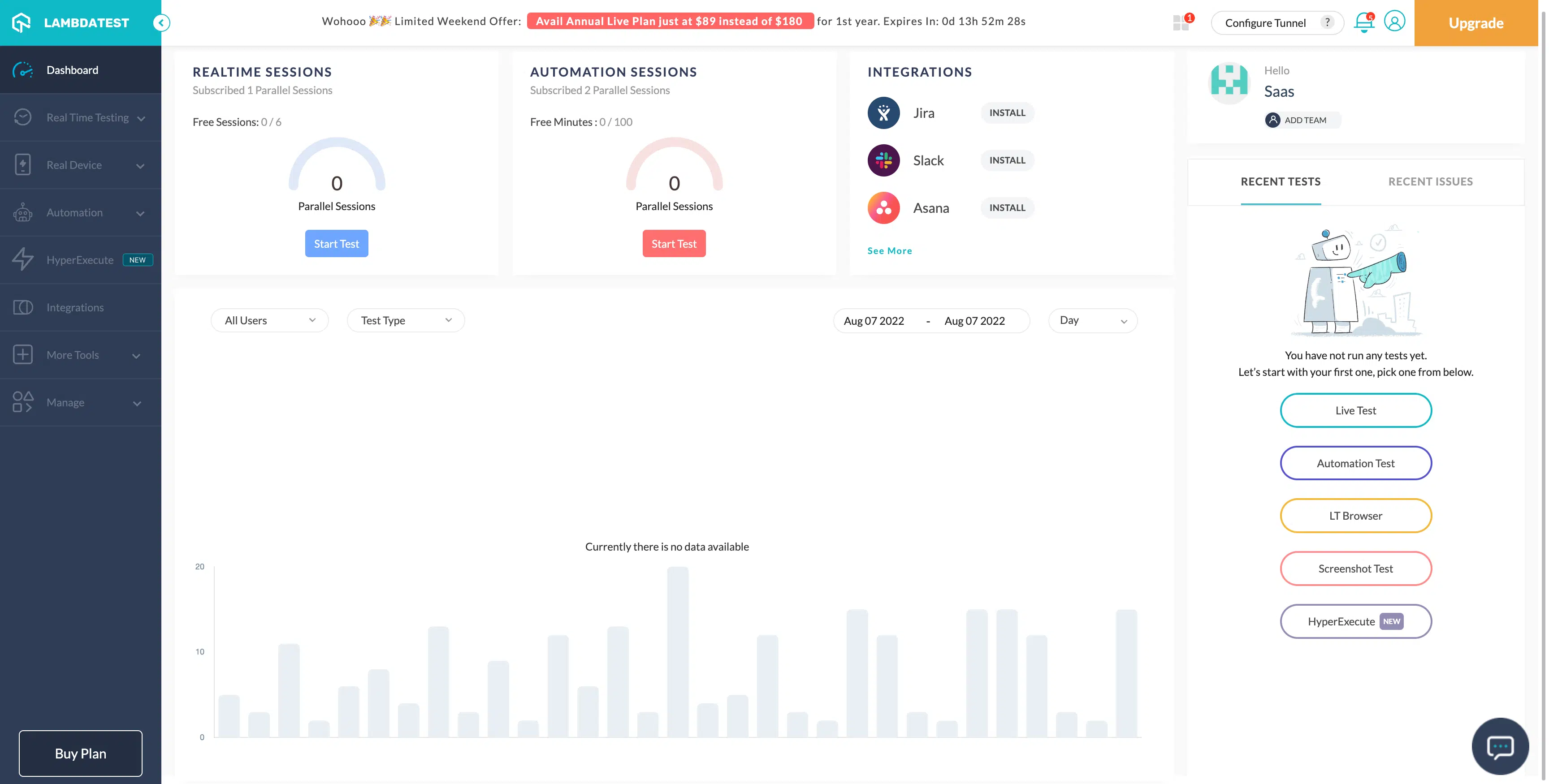Expand Manage menu chevron
This screenshot has height=784, width=1549.
pyautogui.click(x=137, y=403)
